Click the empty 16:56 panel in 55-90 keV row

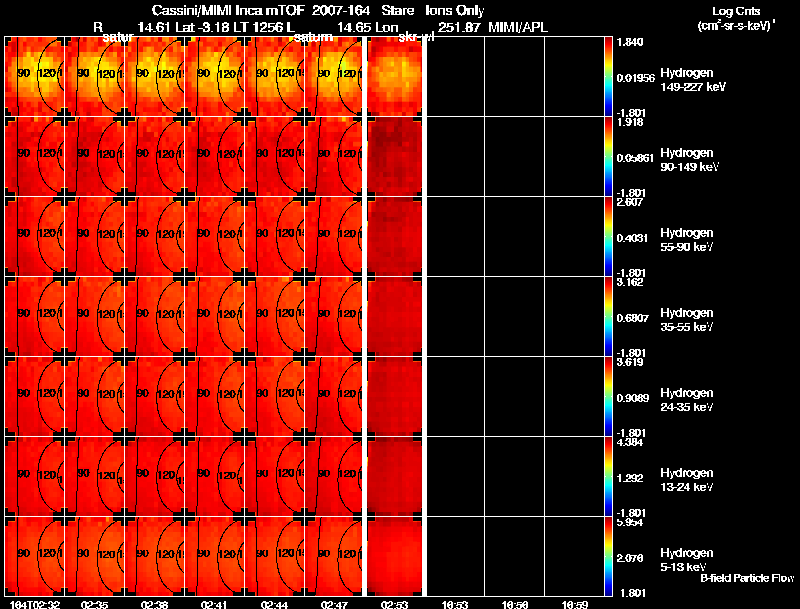tap(515, 237)
